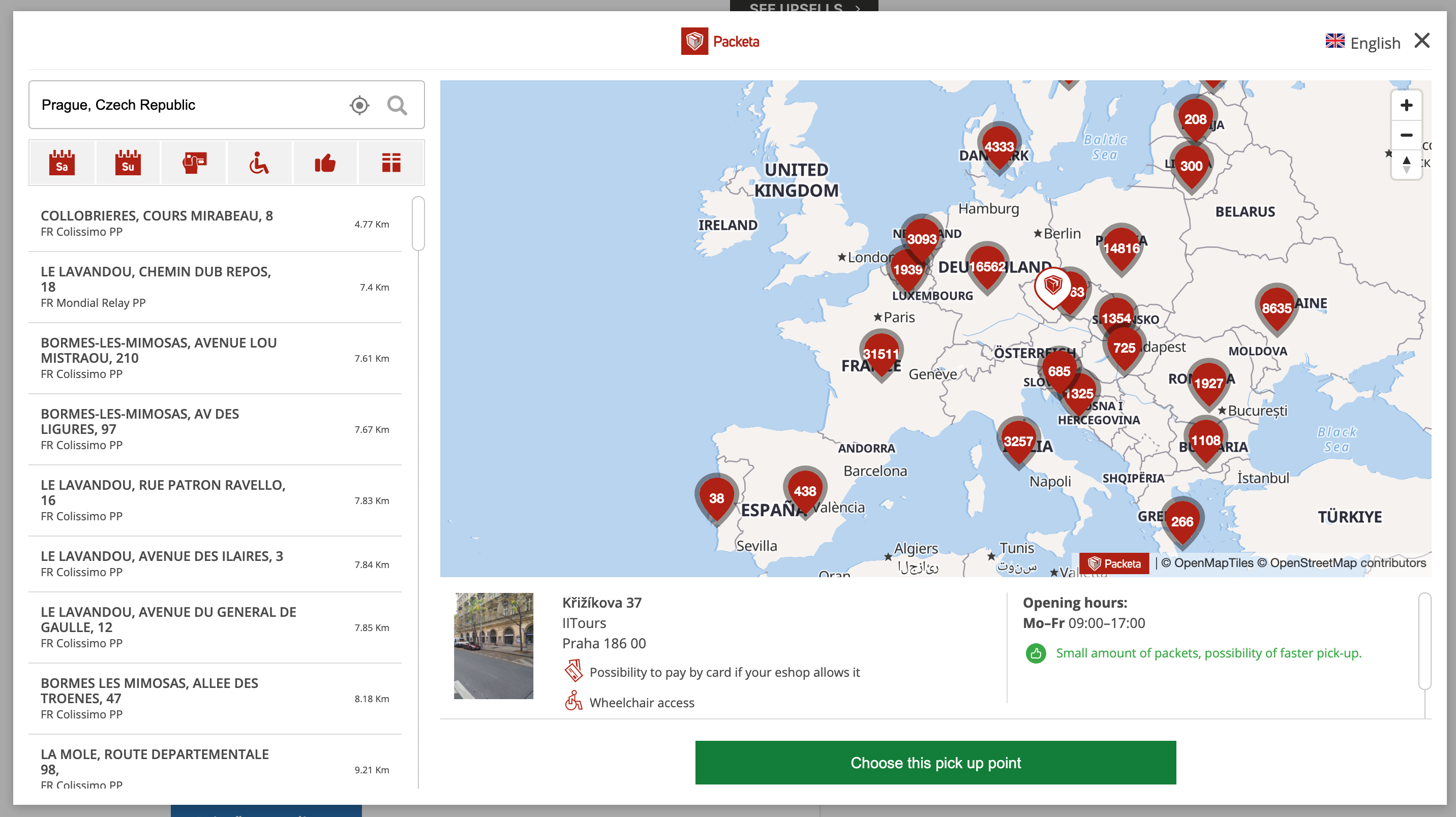1456x817 pixels.
Task: Click the 4333 cluster marker in Denmark
Action: (999, 147)
